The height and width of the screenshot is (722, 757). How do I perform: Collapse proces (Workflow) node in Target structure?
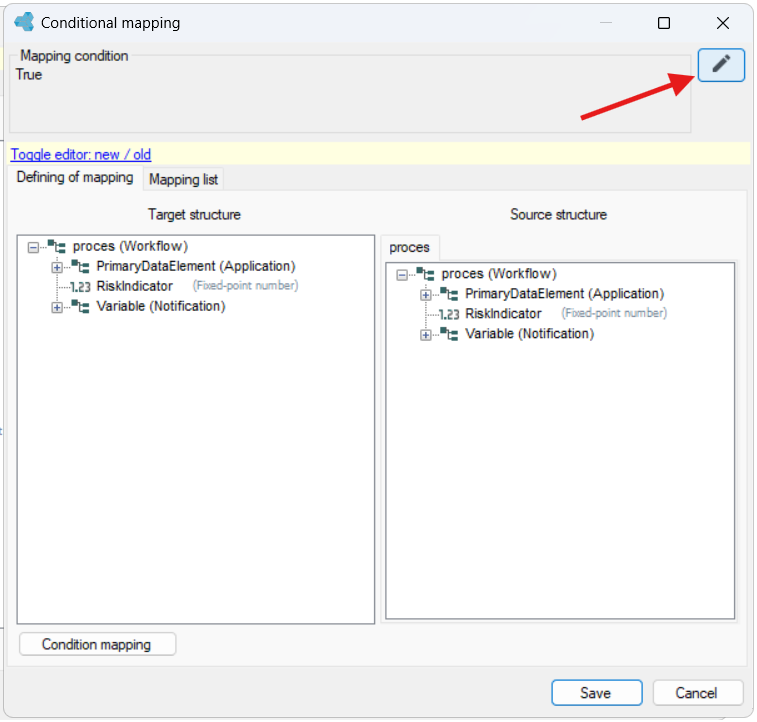[x=33, y=248]
